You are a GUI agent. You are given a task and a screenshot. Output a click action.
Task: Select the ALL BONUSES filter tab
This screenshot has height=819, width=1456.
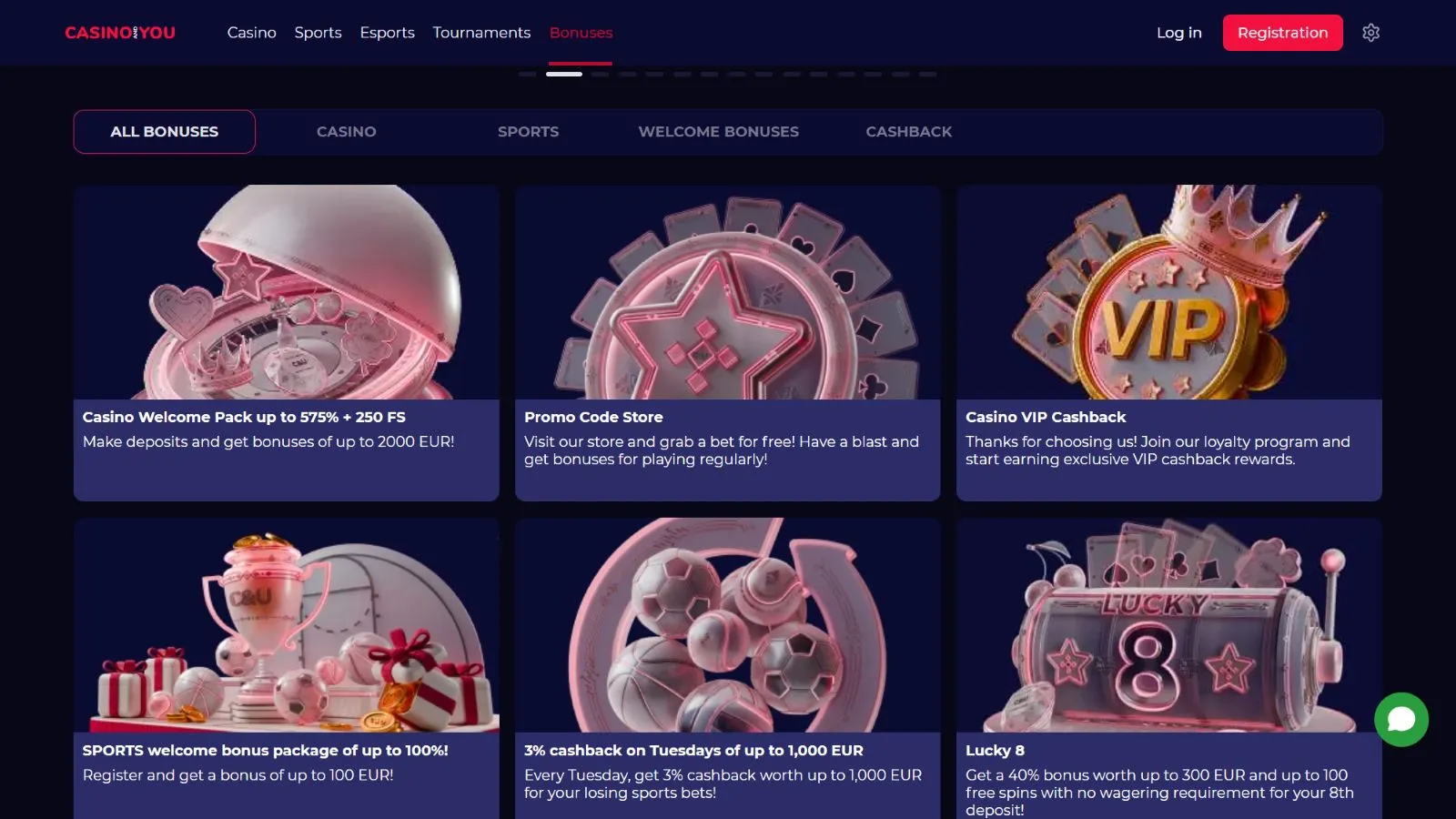(x=165, y=132)
